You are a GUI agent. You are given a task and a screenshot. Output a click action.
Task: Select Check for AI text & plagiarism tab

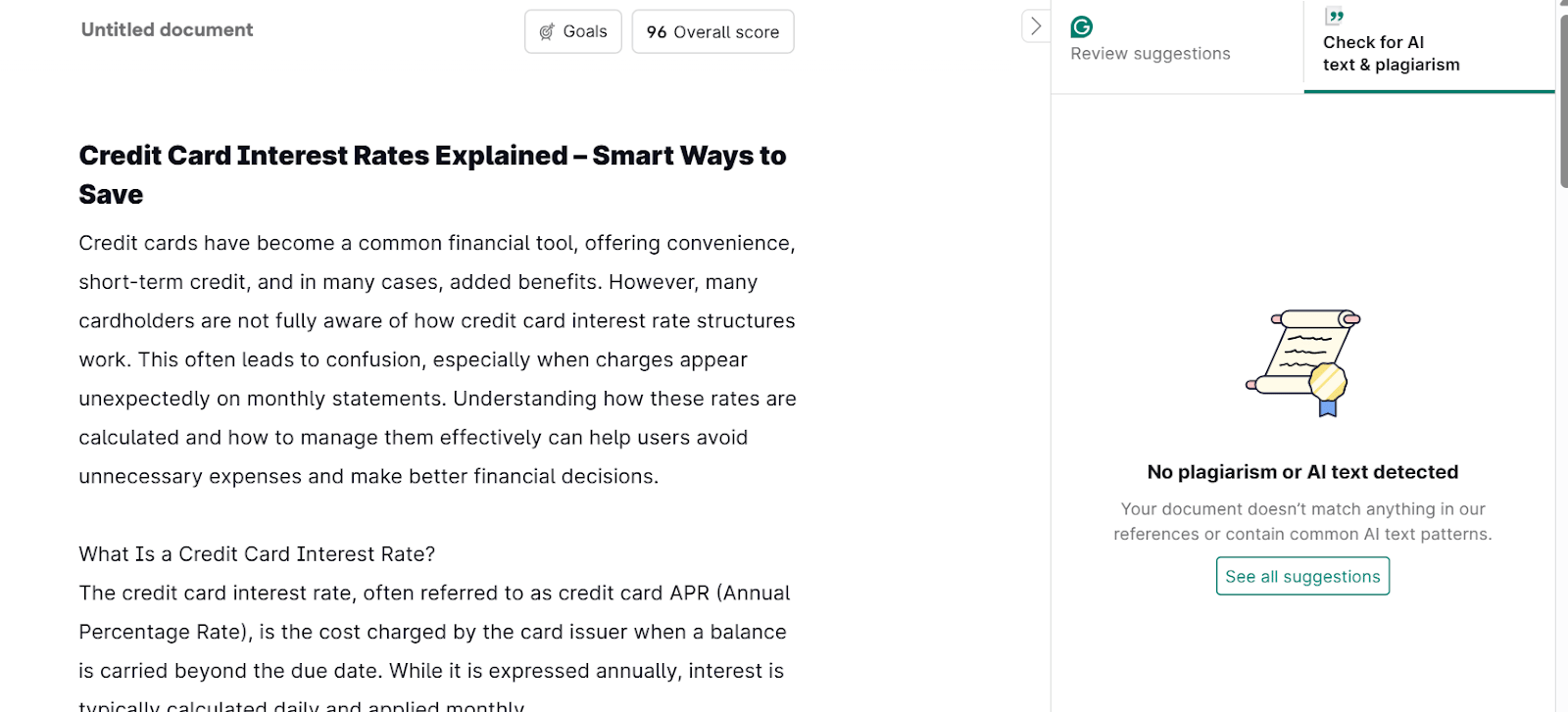click(1391, 54)
